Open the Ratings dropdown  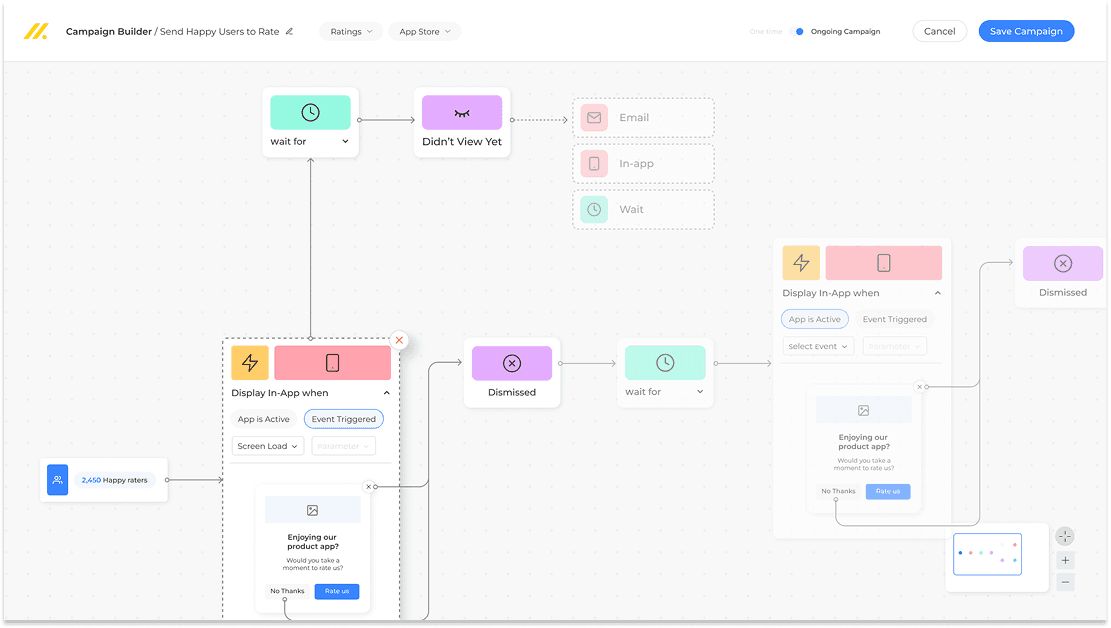point(351,31)
